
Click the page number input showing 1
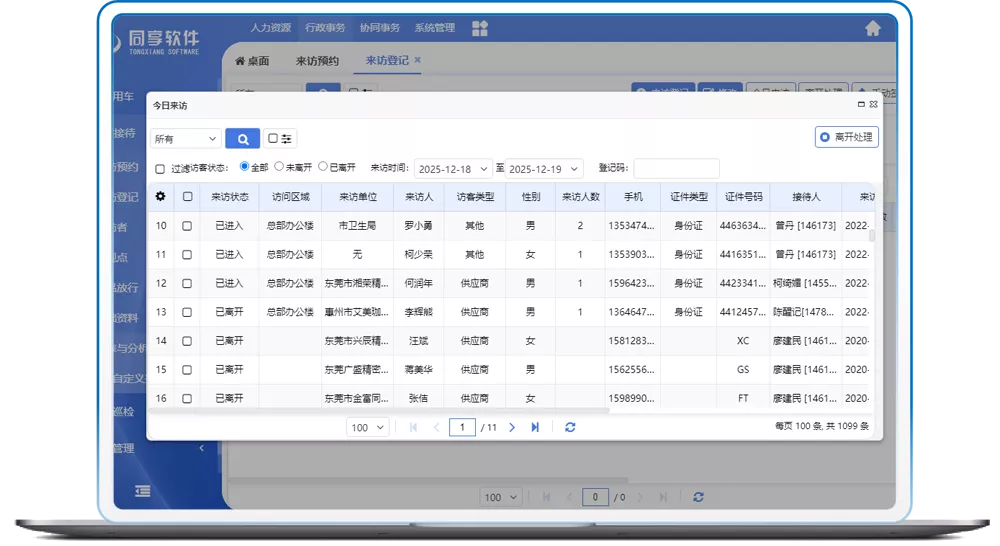click(462, 427)
